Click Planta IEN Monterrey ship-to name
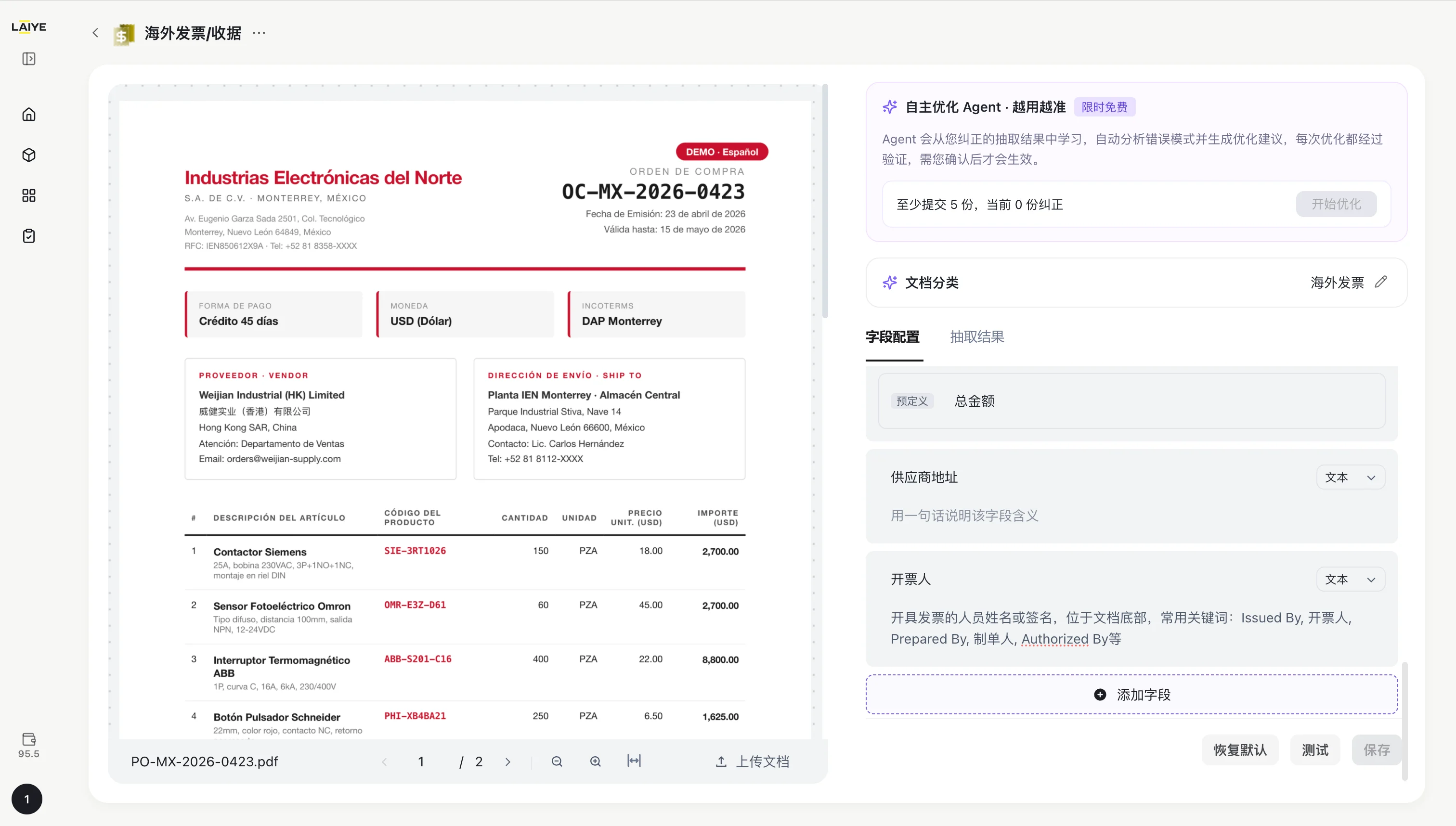 583,395
